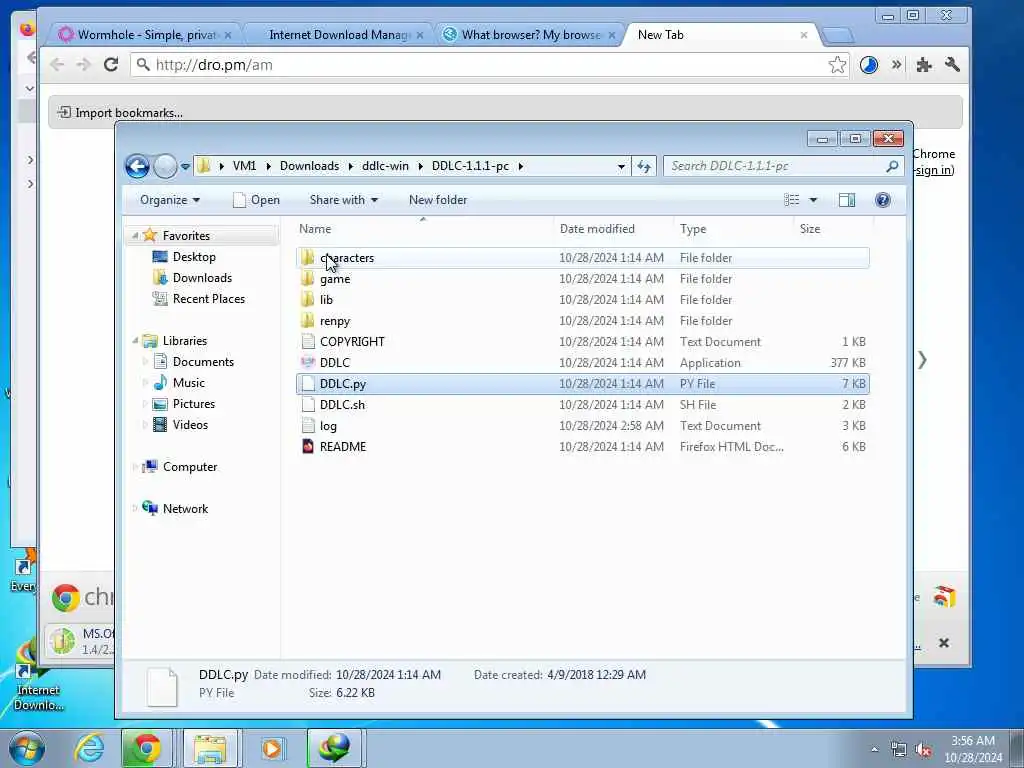Select the characters folder

[583, 258]
